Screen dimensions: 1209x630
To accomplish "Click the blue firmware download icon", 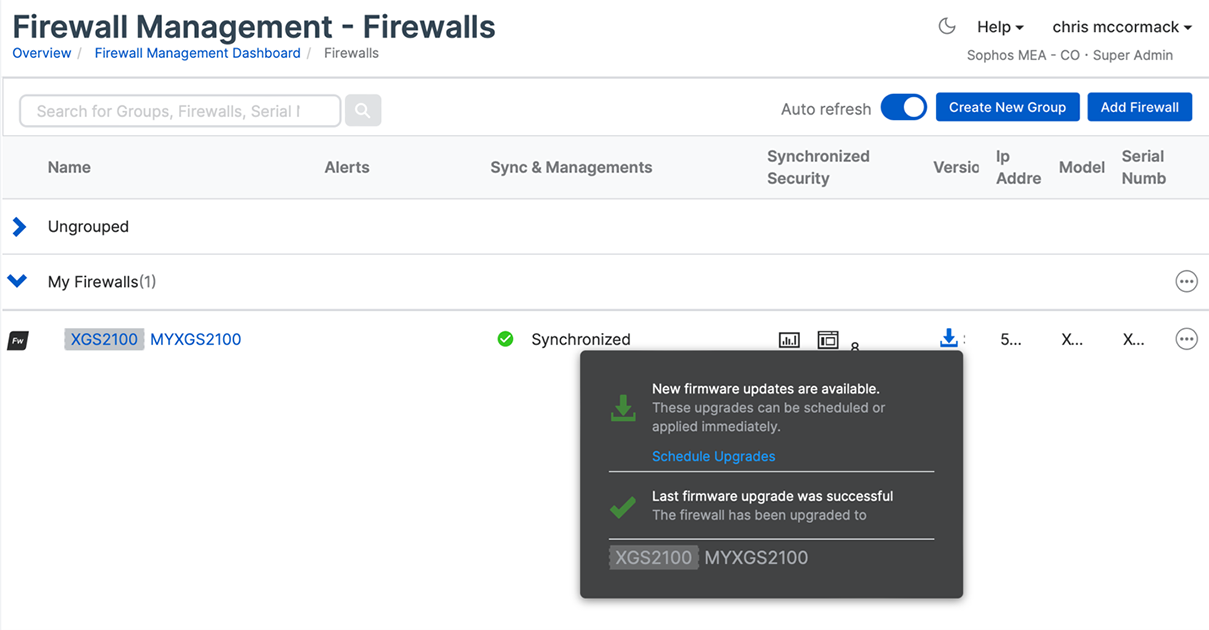I will click(948, 338).
